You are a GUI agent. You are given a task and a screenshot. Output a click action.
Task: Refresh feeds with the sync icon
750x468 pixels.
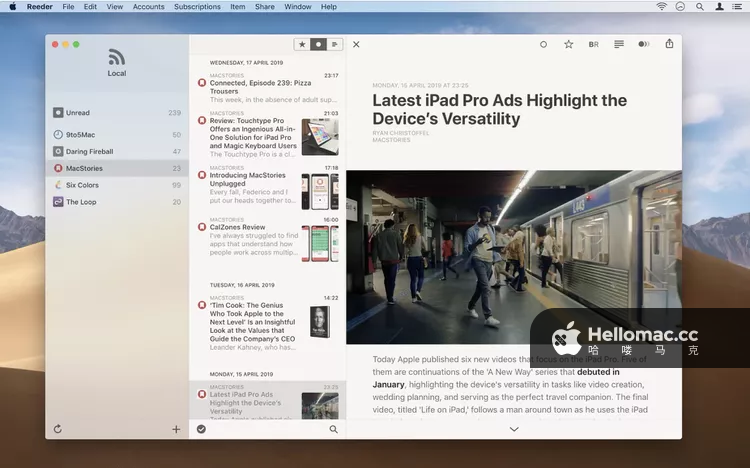[58, 429]
